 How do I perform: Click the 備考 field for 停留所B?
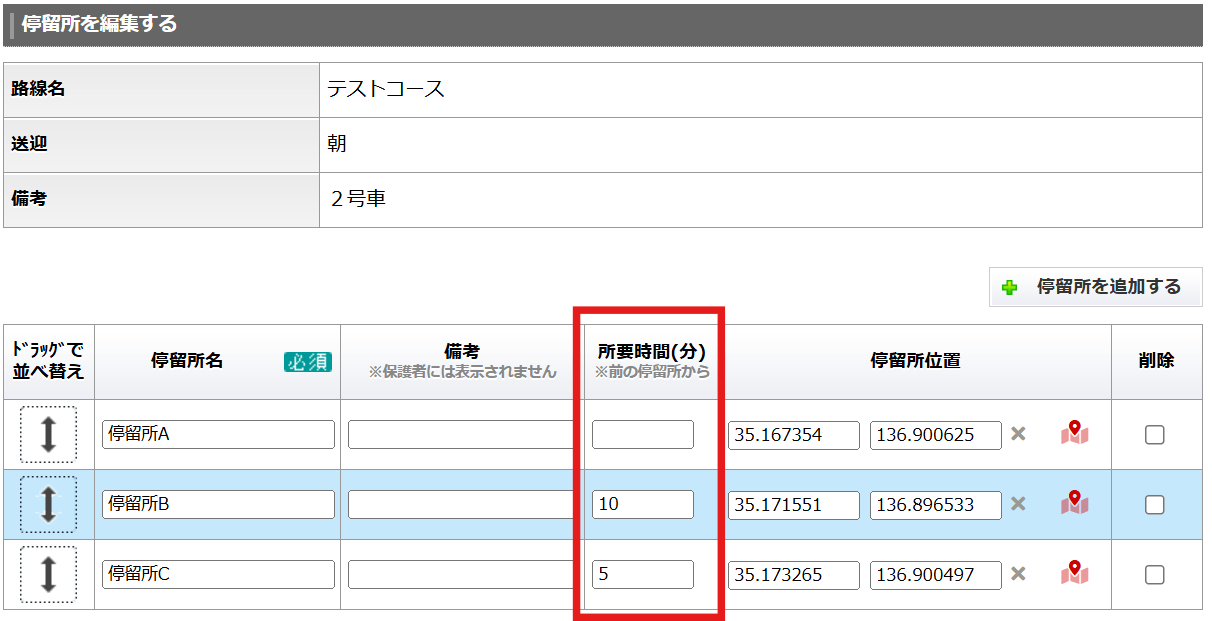[462, 505]
